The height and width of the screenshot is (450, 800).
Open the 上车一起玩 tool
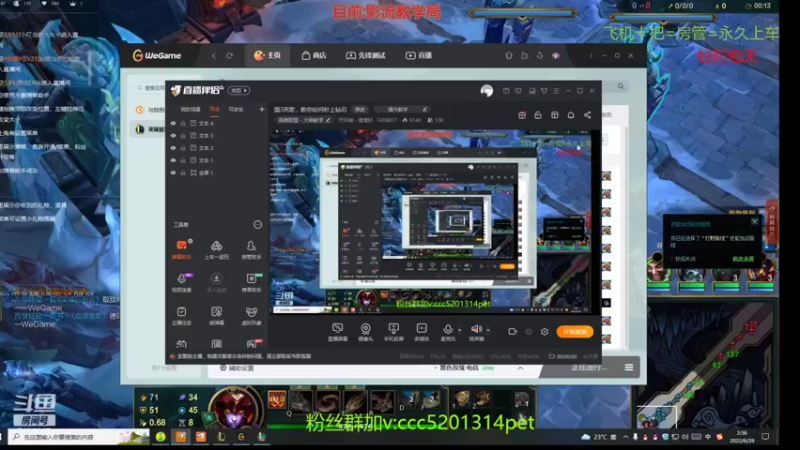tap(216, 246)
